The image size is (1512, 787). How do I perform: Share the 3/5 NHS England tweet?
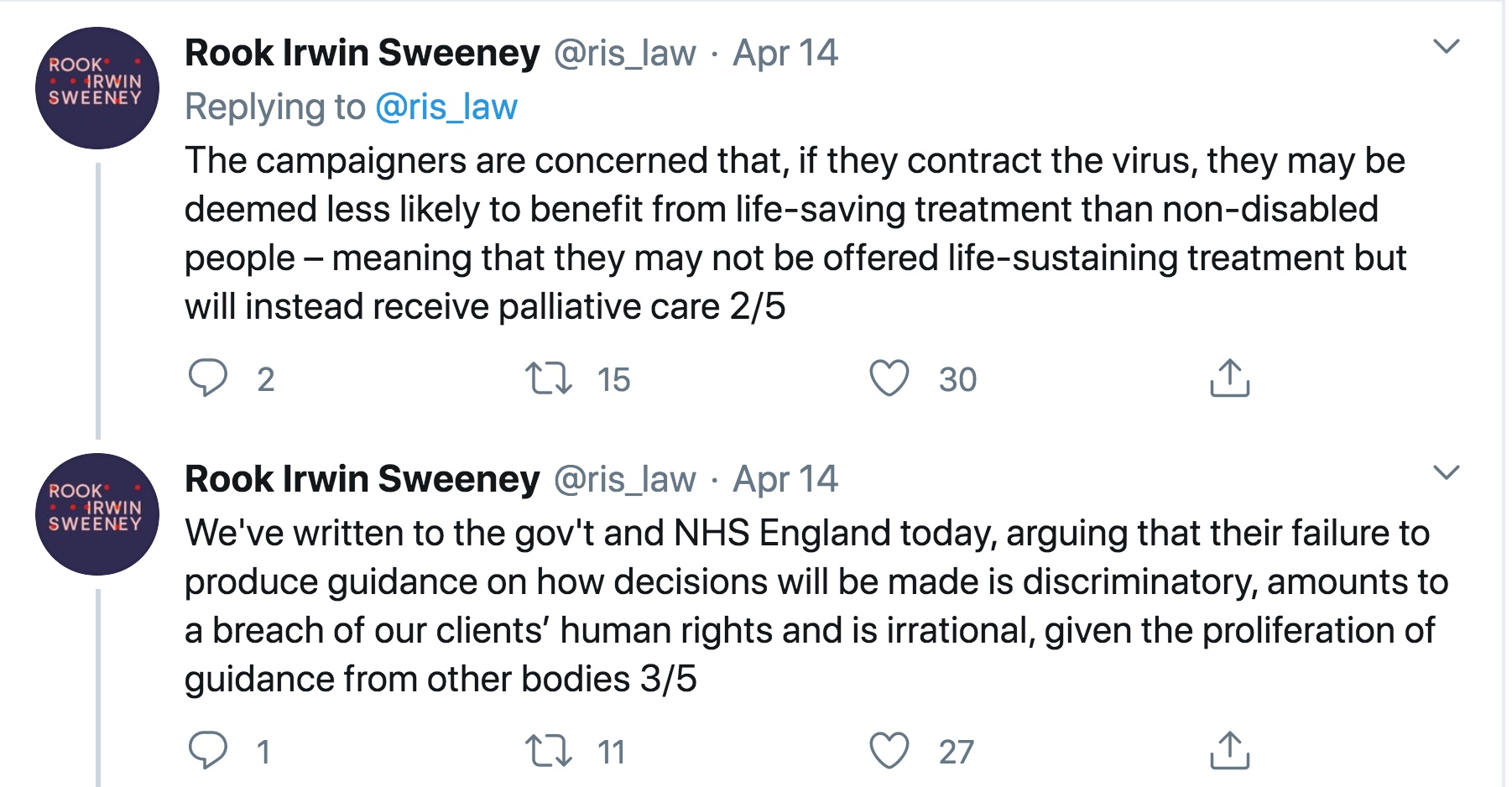[x=1229, y=751]
